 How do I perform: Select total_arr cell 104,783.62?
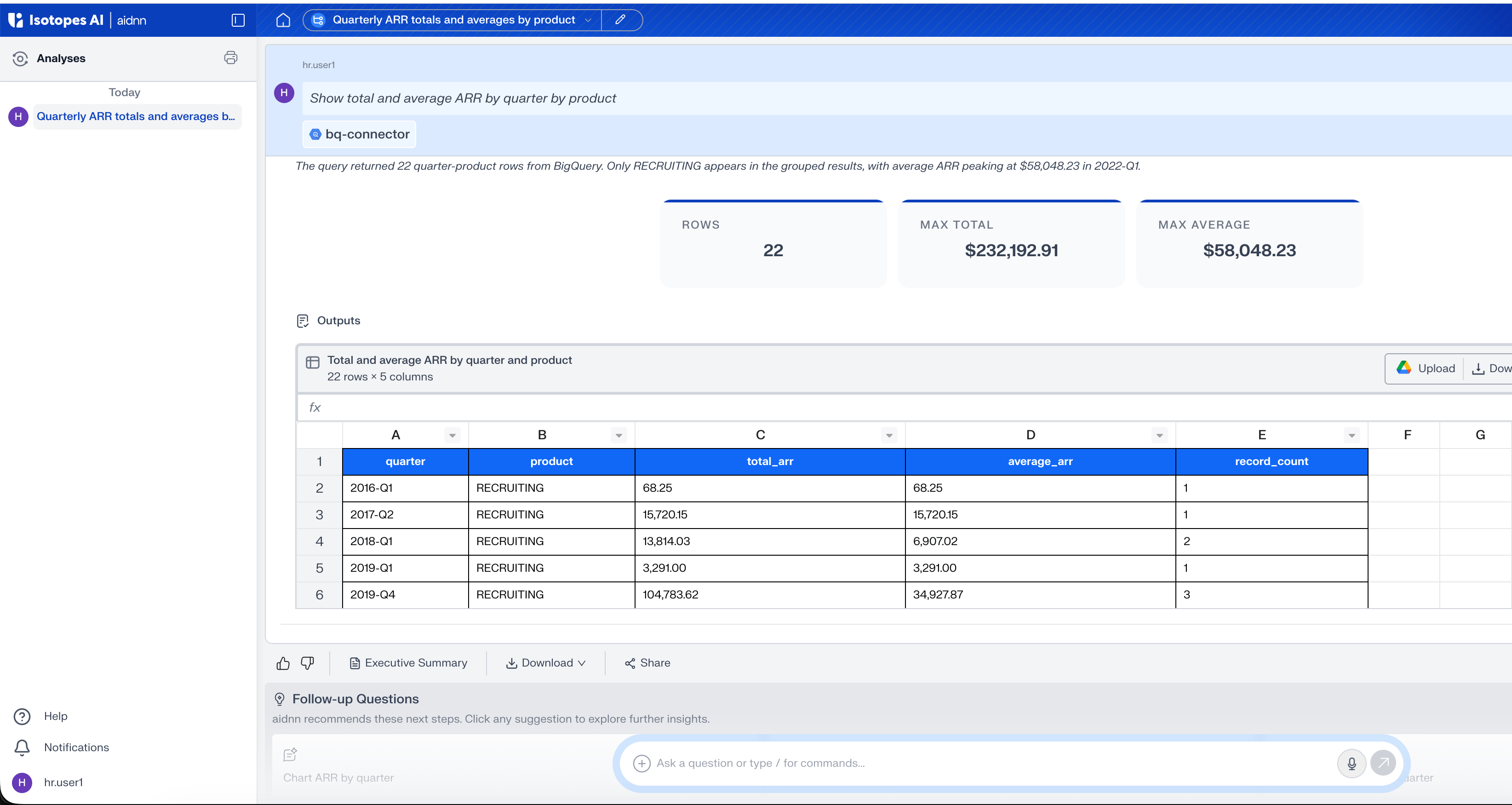pyautogui.click(x=770, y=595)
